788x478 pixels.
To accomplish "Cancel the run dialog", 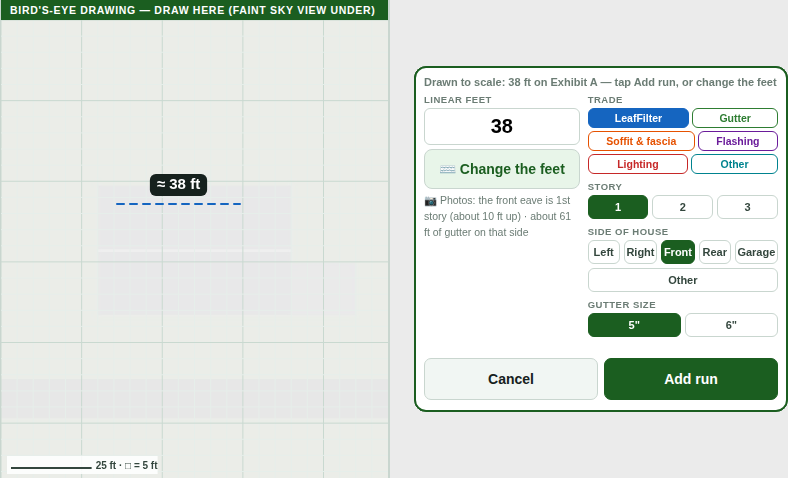I will click(x=511, y=379).
